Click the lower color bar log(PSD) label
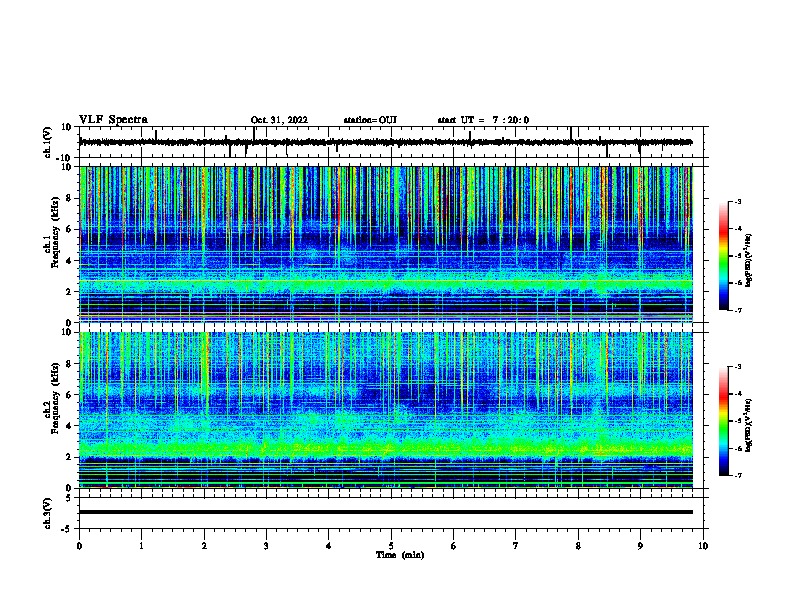The width and height of the screenshot is (792, 612). [x=748, y=426]
